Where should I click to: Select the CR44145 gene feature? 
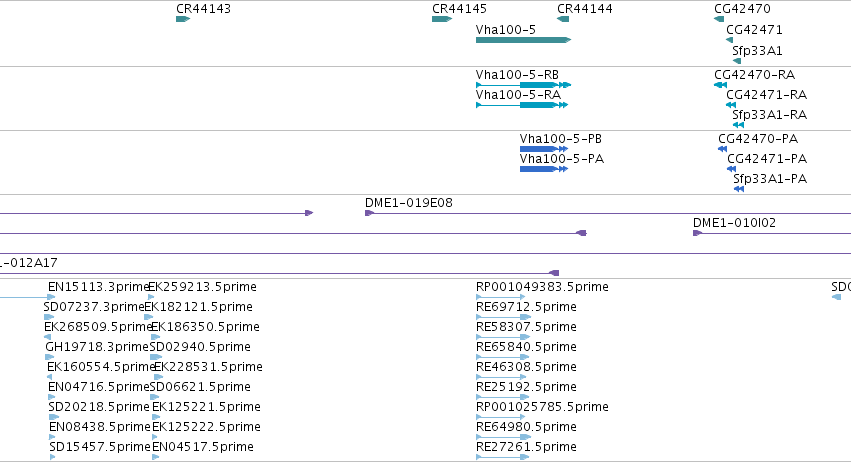coord(442,19)
